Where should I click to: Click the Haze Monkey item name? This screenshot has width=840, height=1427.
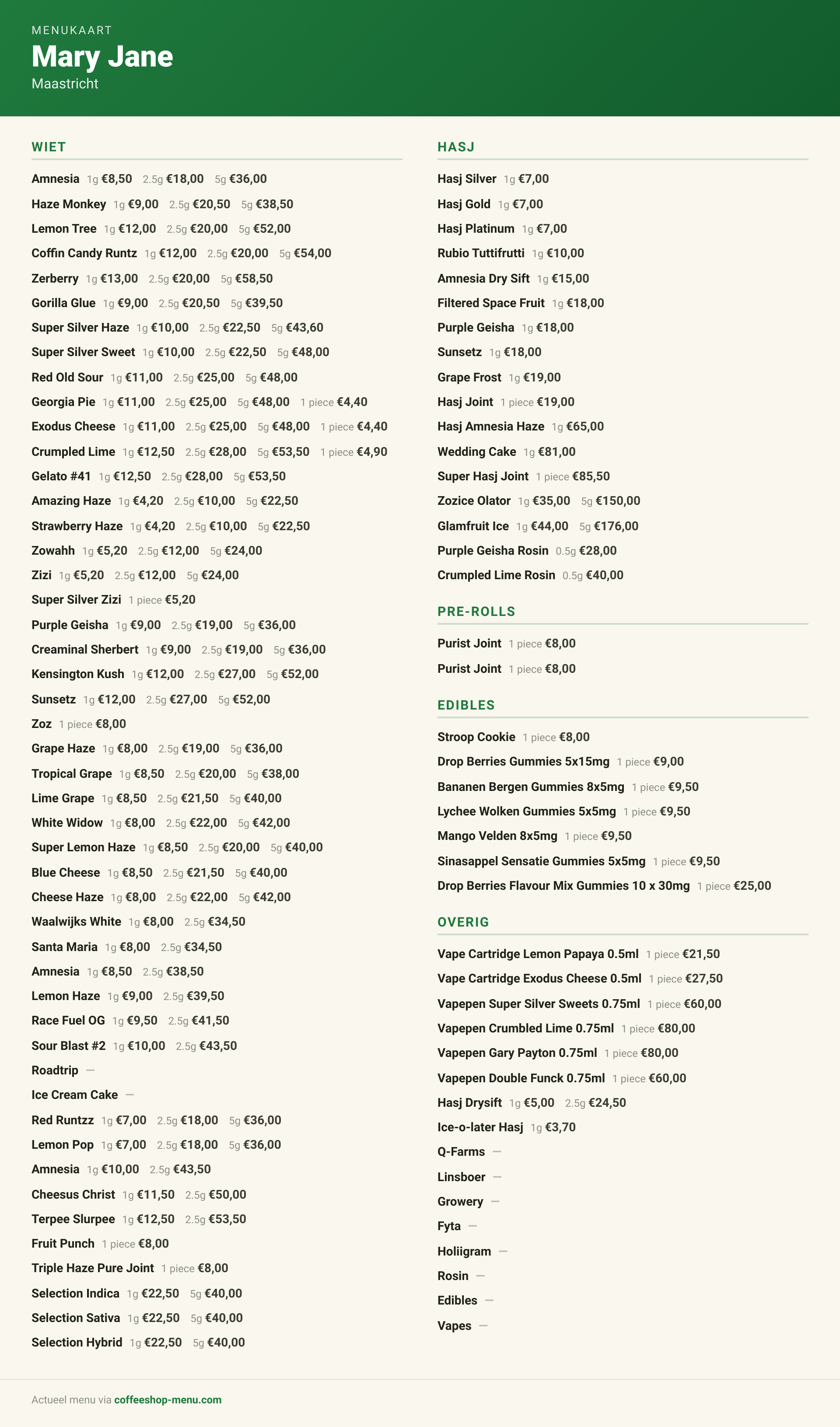click(x=69, y=204)
